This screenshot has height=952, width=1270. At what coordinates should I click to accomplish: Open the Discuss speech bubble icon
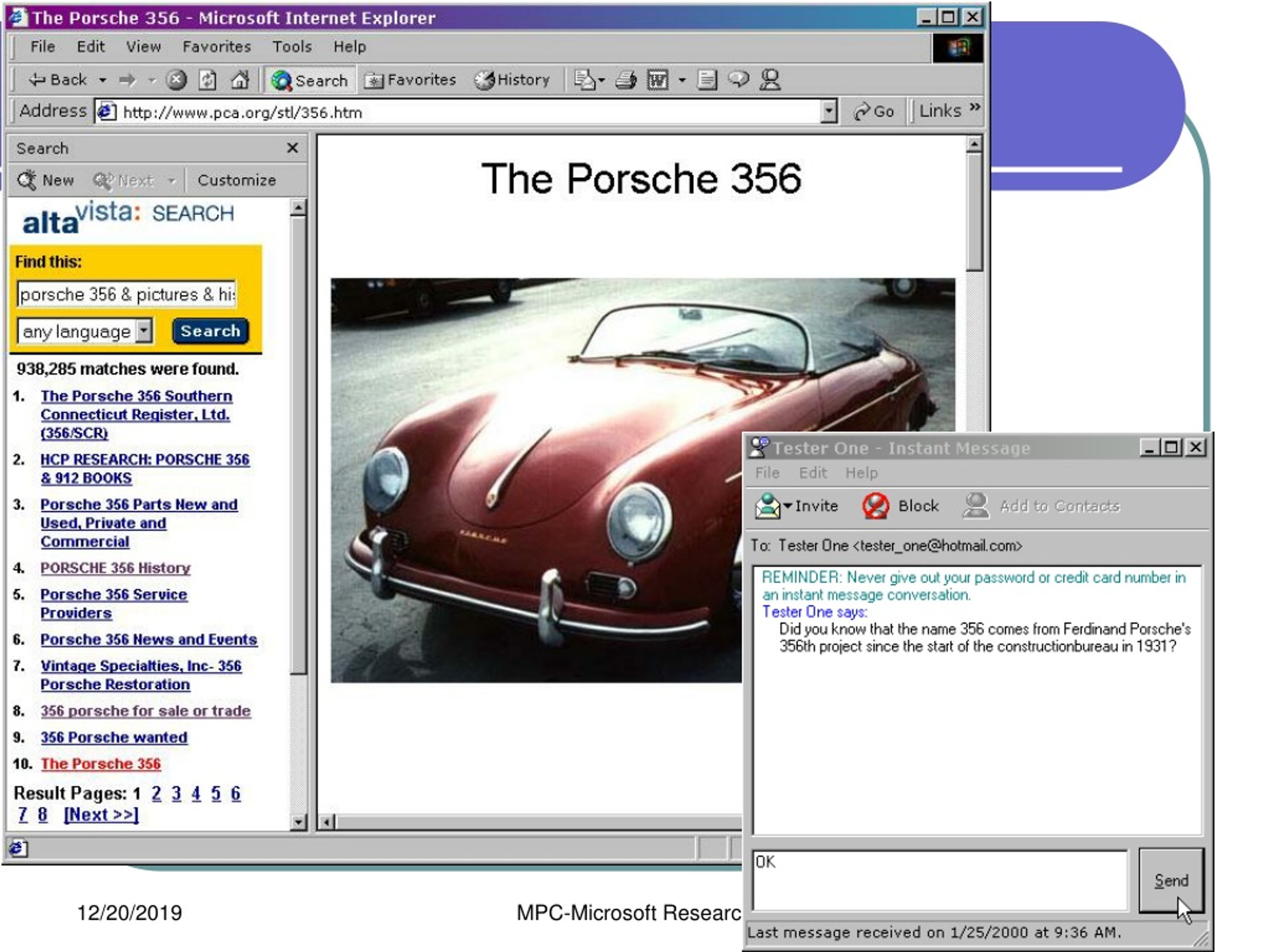(738, 79)
